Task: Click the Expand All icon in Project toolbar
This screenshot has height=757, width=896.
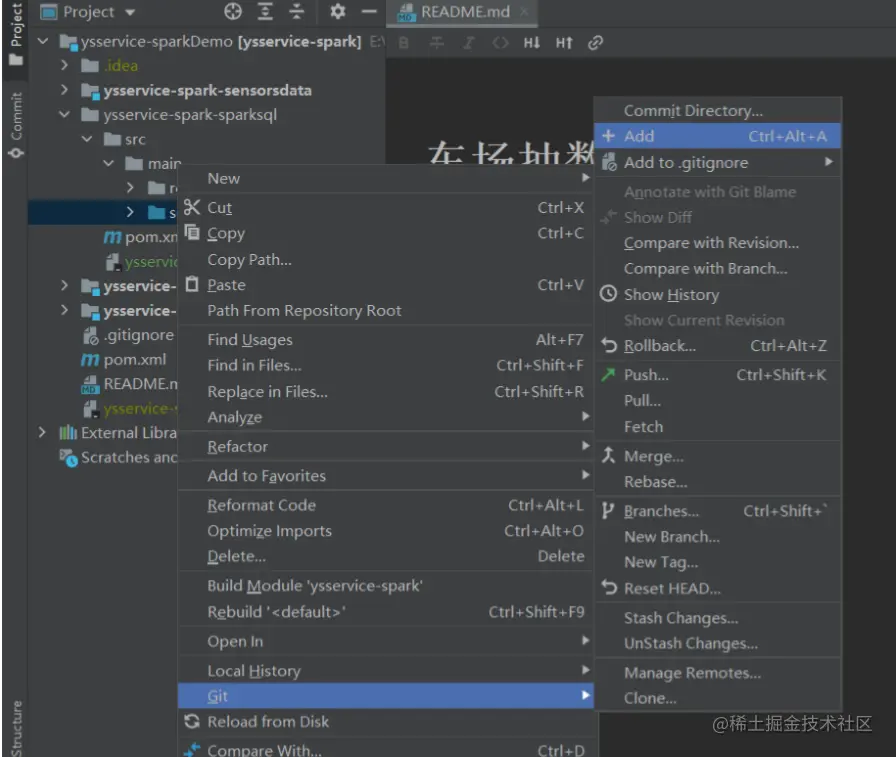Action: pyautogui.click(x=265, y=11)
